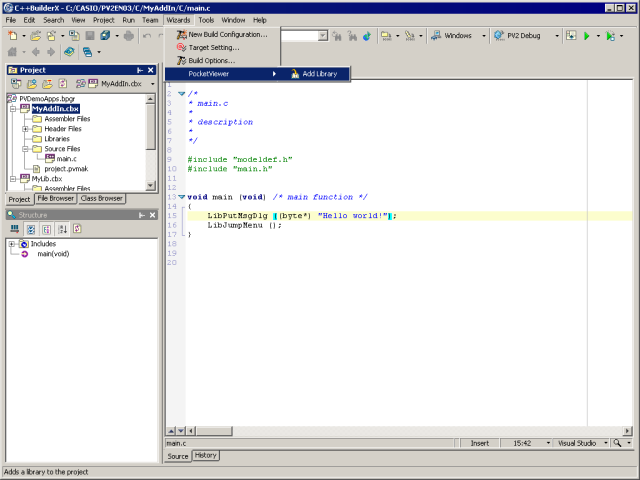Screen dimensions: 640x480
Task: Click the stacked windows switcher icon
Action: pyautogui.click(x=87, y=52)
